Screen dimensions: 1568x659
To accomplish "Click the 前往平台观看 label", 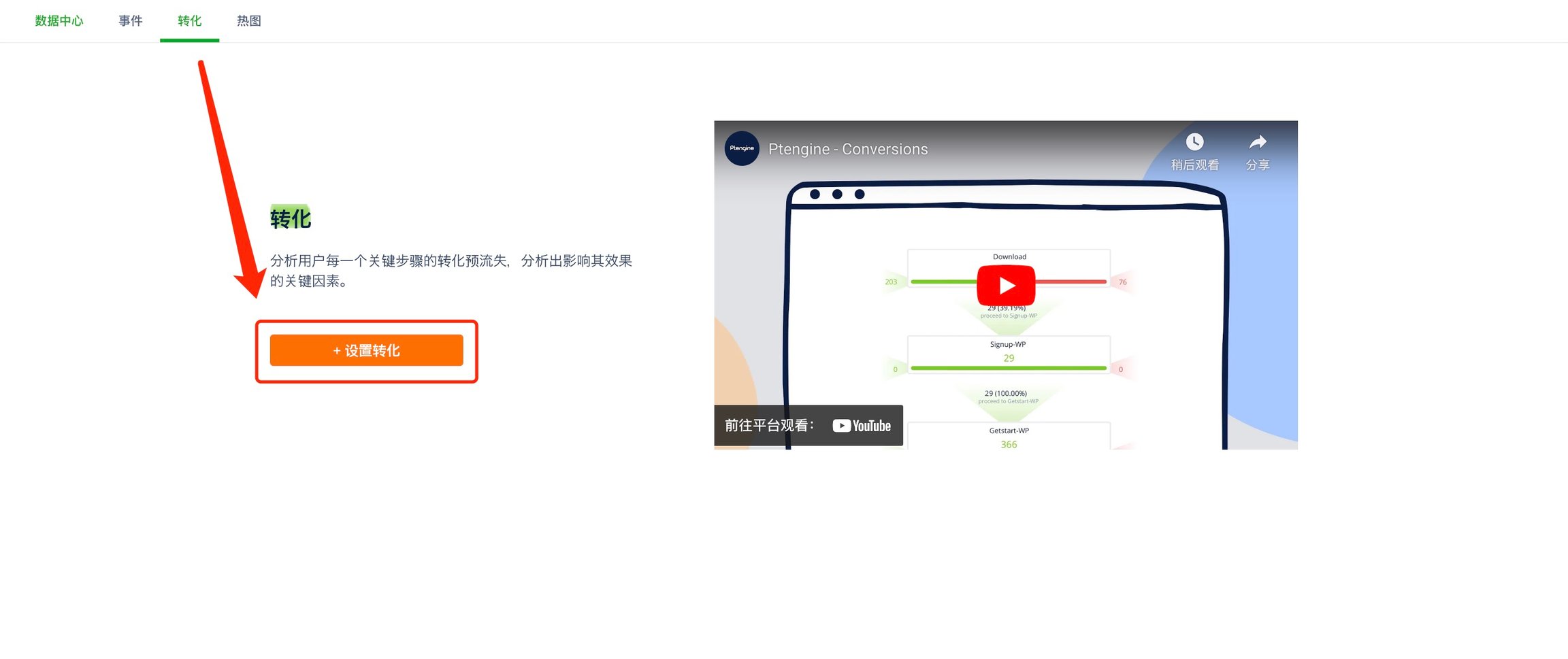I will [x=769, y=426].
